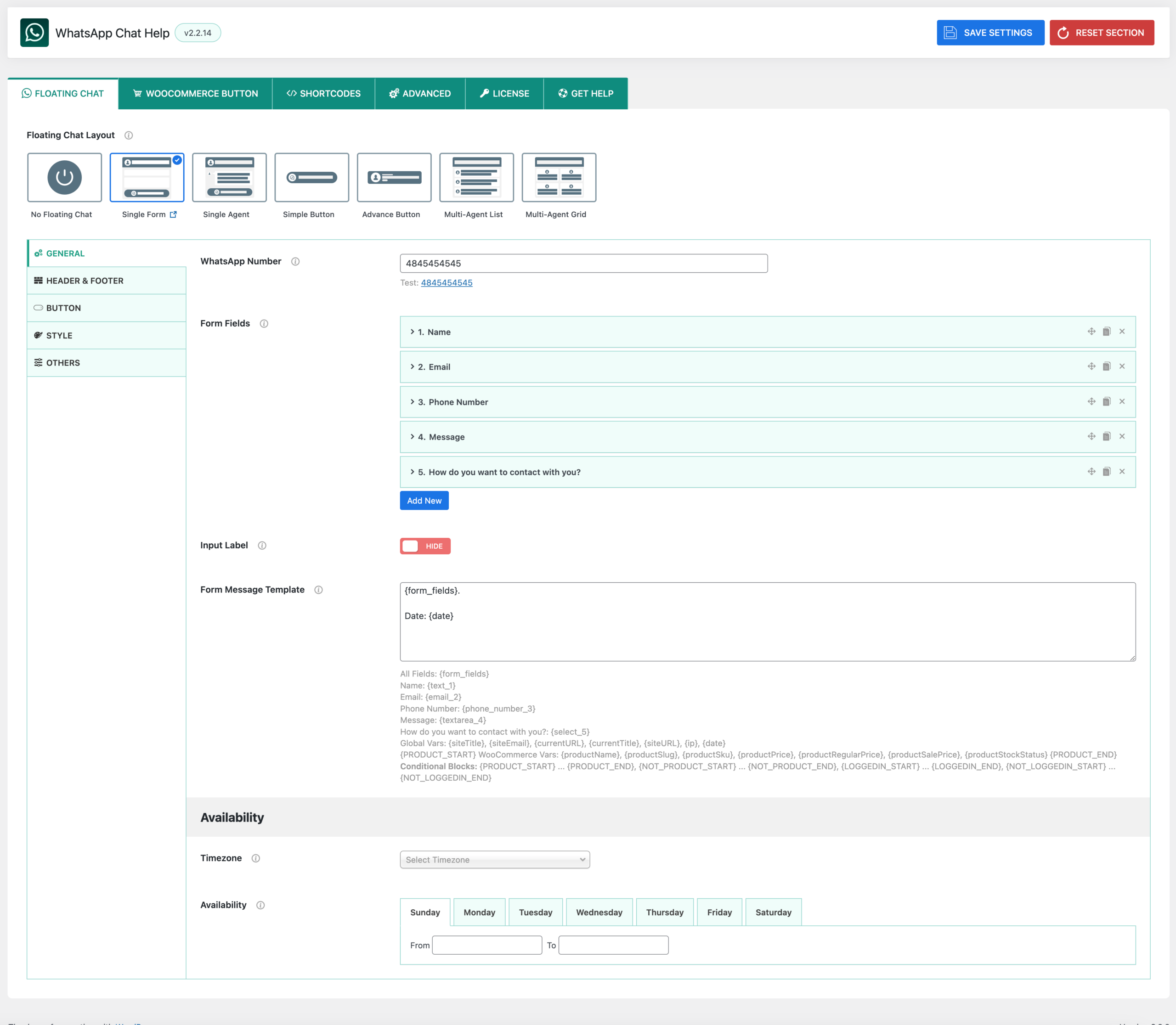1176x1025 pixels.
Task: Click info icon beside Input Label
Action: 262,546
